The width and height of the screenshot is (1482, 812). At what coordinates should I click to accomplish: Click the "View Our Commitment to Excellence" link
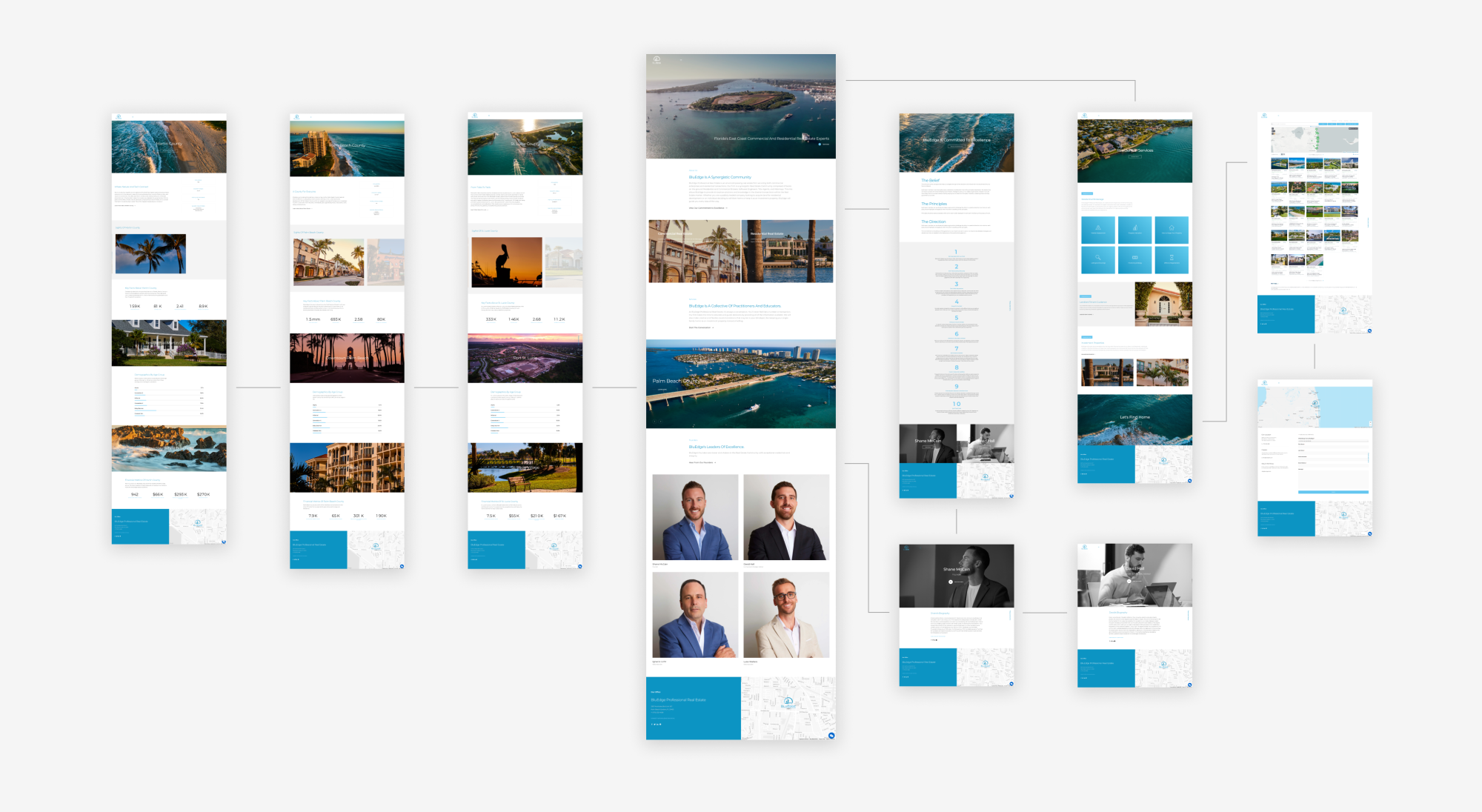(708, 208)
